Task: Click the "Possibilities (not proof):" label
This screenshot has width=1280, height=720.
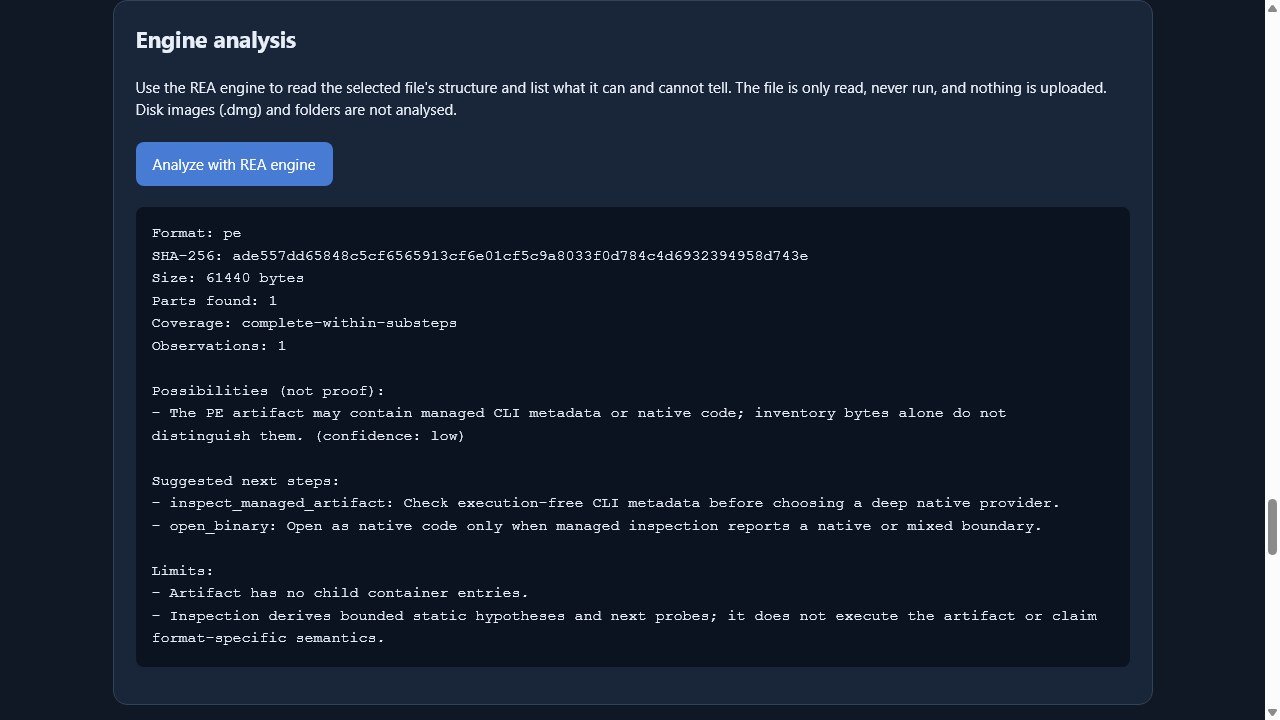Action: tap(268, 391)
